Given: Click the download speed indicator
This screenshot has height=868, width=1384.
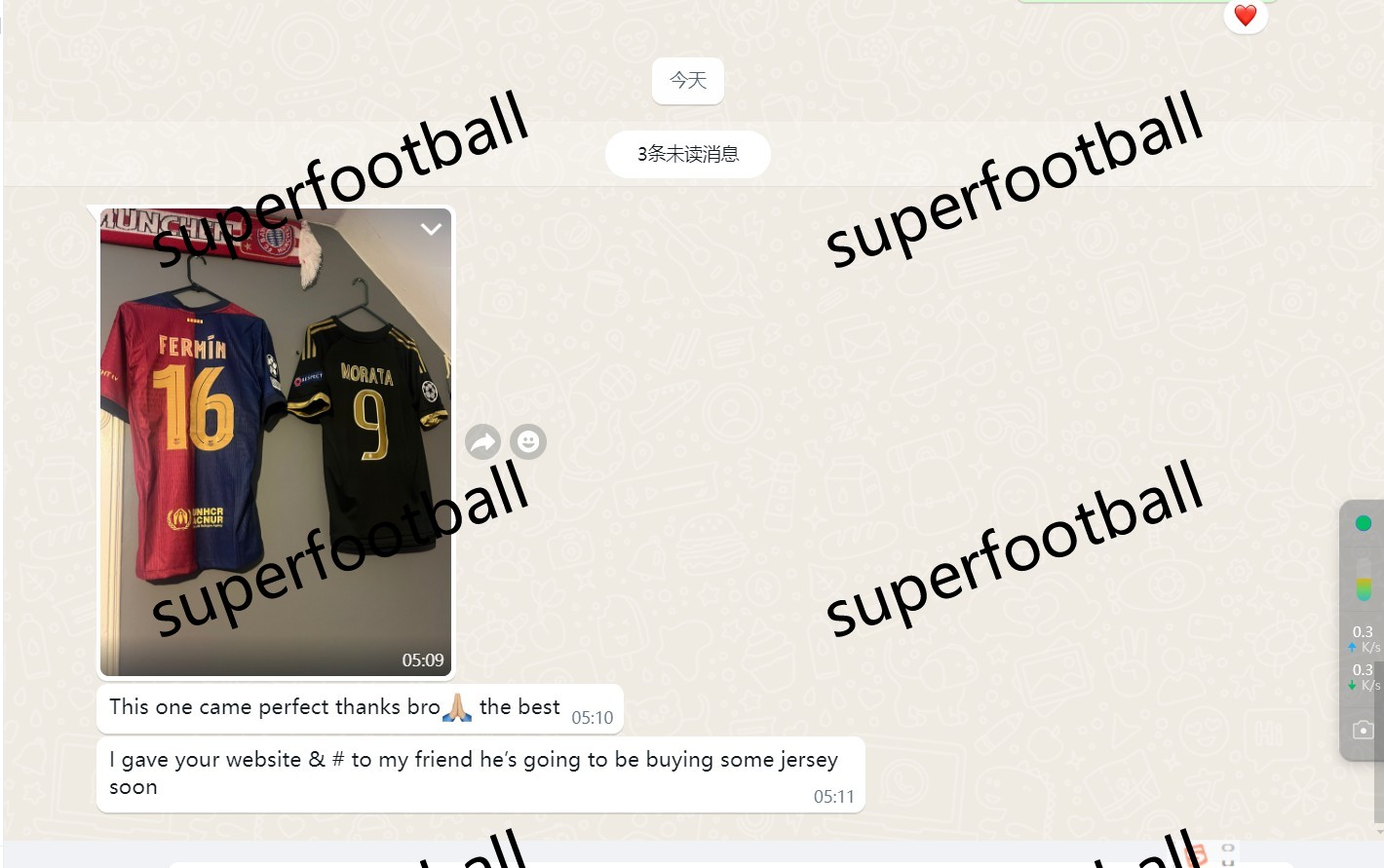Looking at the screenshot, I should pos(1364,677).
